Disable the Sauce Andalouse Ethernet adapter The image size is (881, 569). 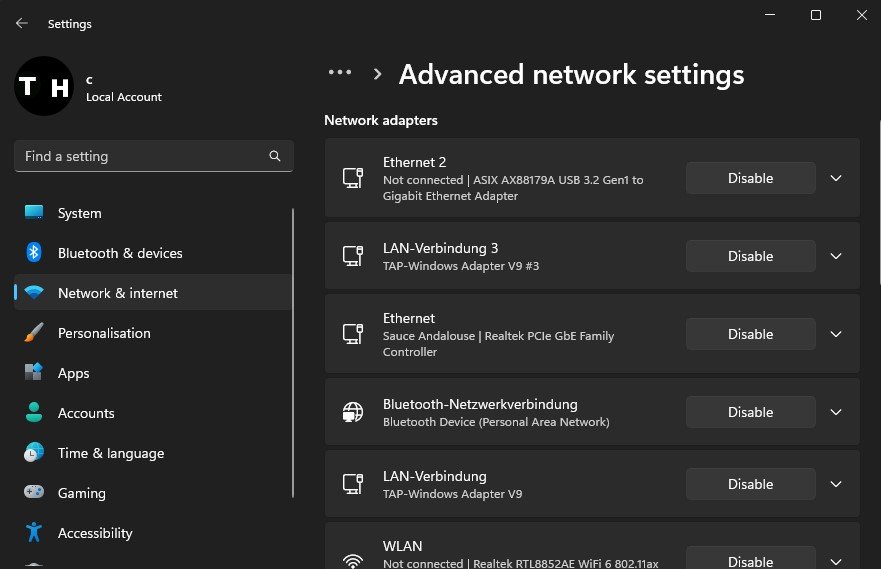coord(750,334)
